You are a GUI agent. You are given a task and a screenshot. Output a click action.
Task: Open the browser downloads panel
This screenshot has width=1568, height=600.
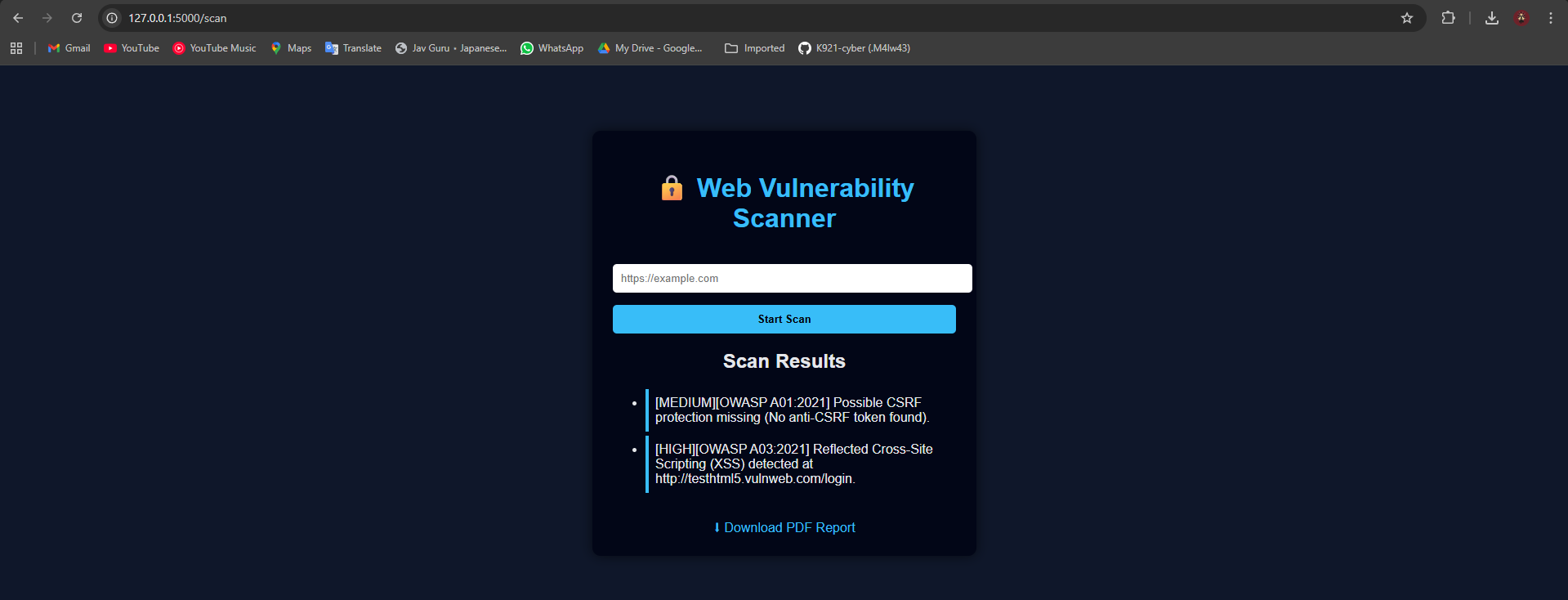click(x=1492, y=18)
